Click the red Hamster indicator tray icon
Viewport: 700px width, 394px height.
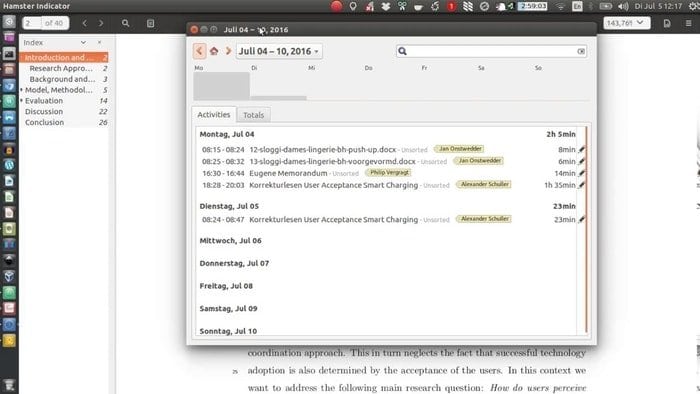pyautogui.click(x=337, y=6)
